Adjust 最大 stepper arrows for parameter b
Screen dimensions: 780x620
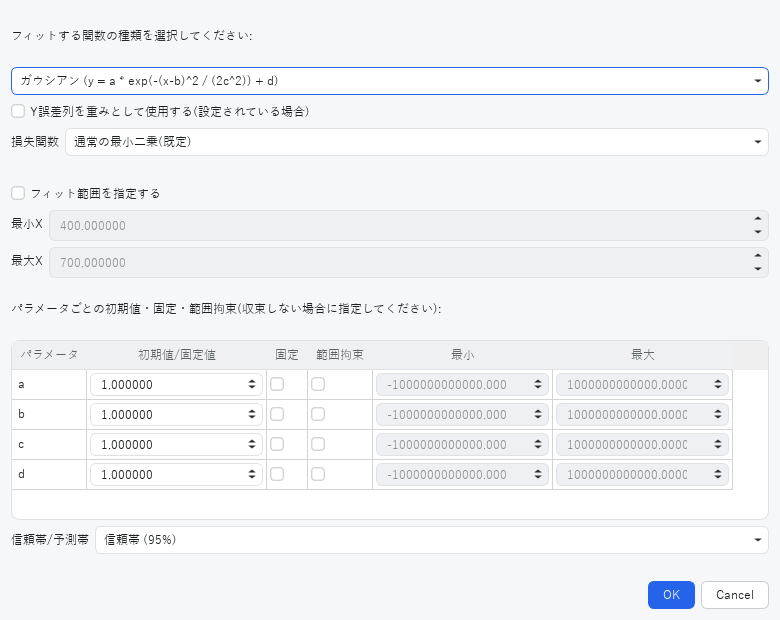718,414
